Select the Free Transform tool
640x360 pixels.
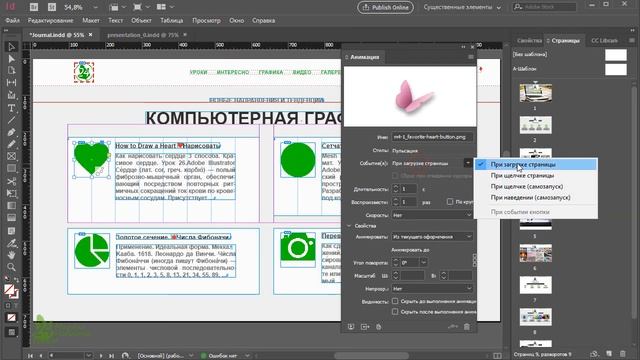pyautogui.click(x=11, y=193)
